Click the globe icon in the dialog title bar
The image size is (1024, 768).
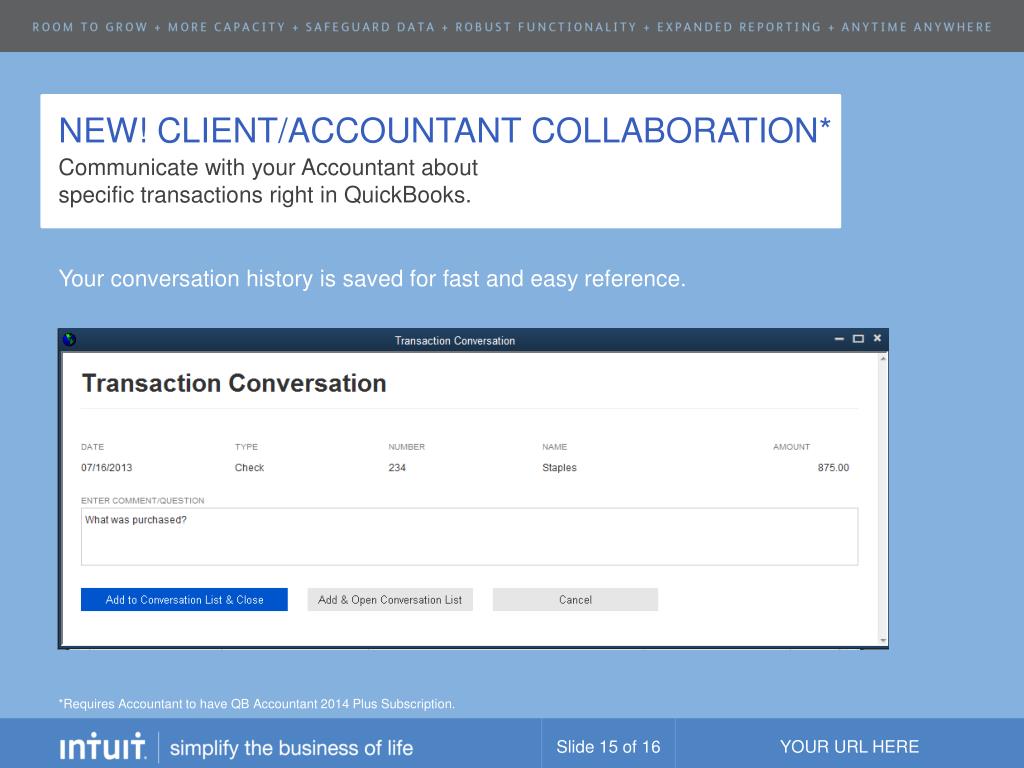[x=69, y=340]
